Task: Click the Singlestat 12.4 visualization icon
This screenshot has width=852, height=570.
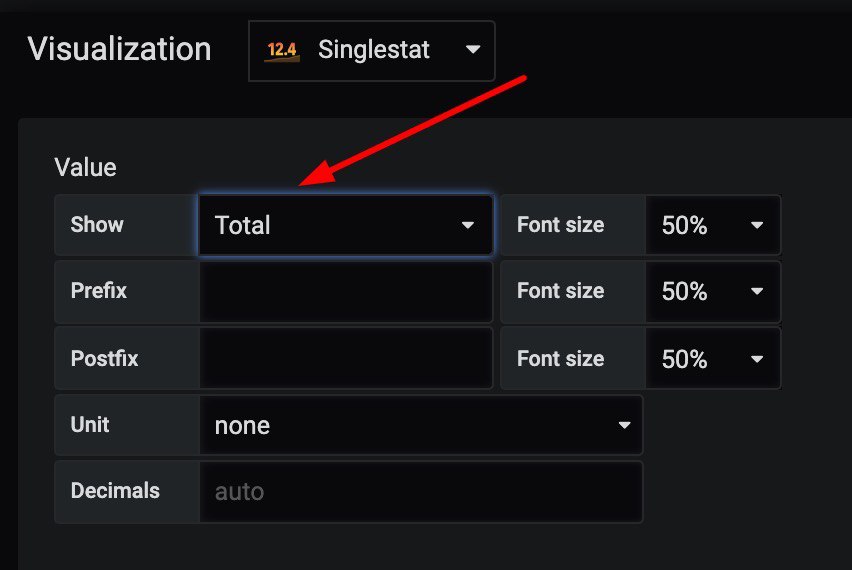Action: (282, 51)
